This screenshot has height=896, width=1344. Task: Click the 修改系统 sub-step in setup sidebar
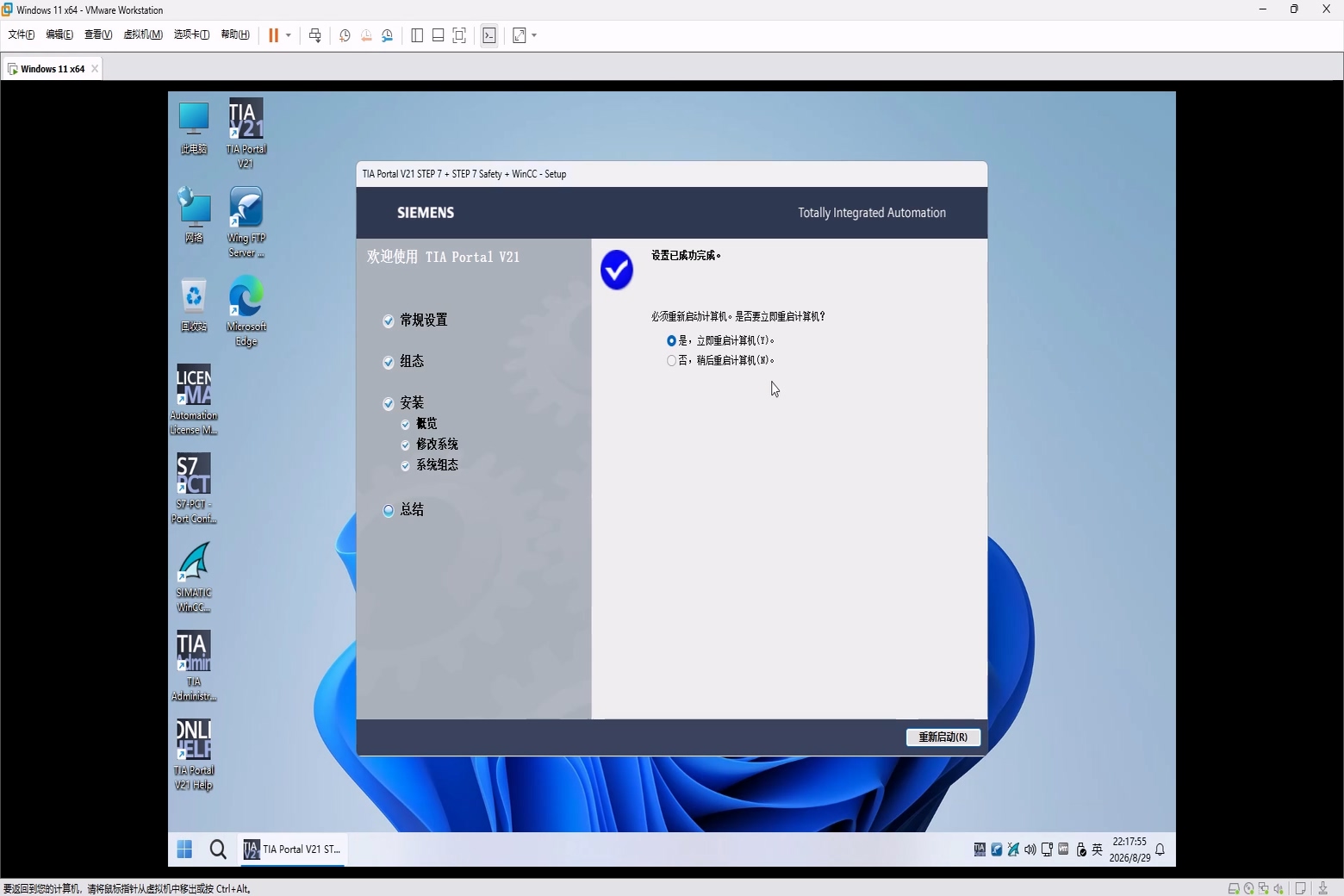click(429, 445)
